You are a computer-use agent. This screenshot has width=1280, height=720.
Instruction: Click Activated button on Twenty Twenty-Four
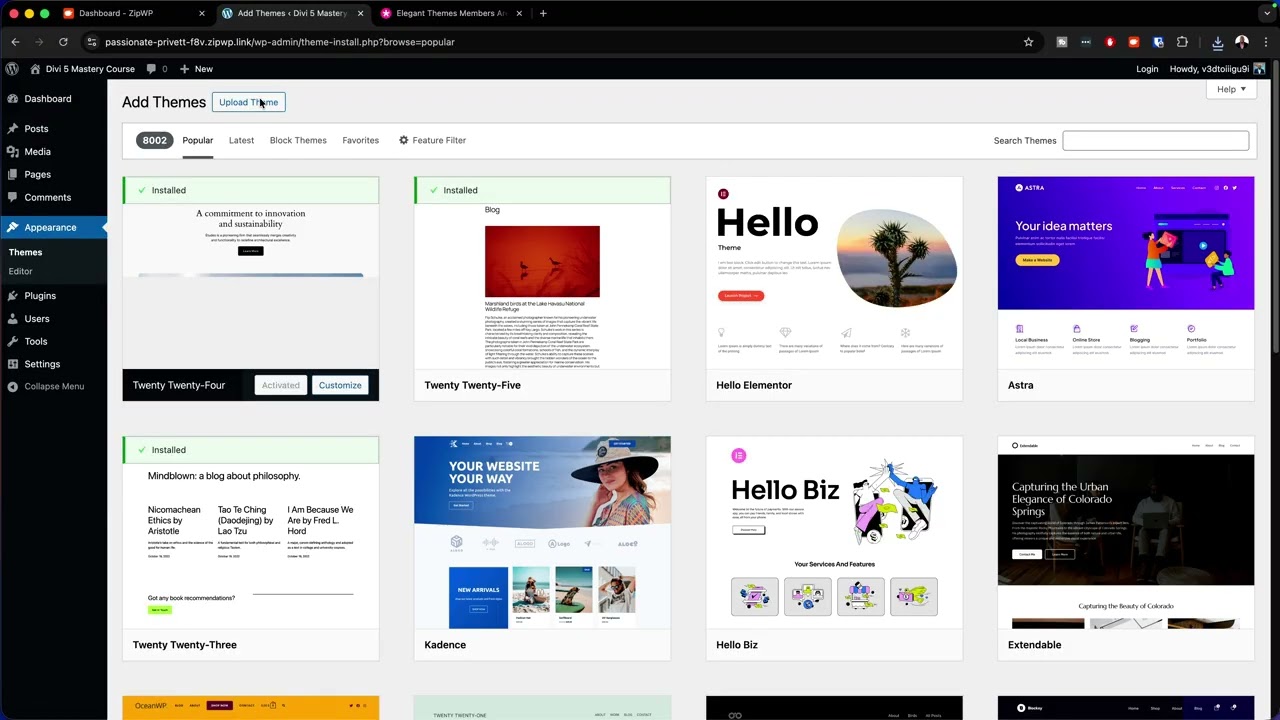coord(280,386)
